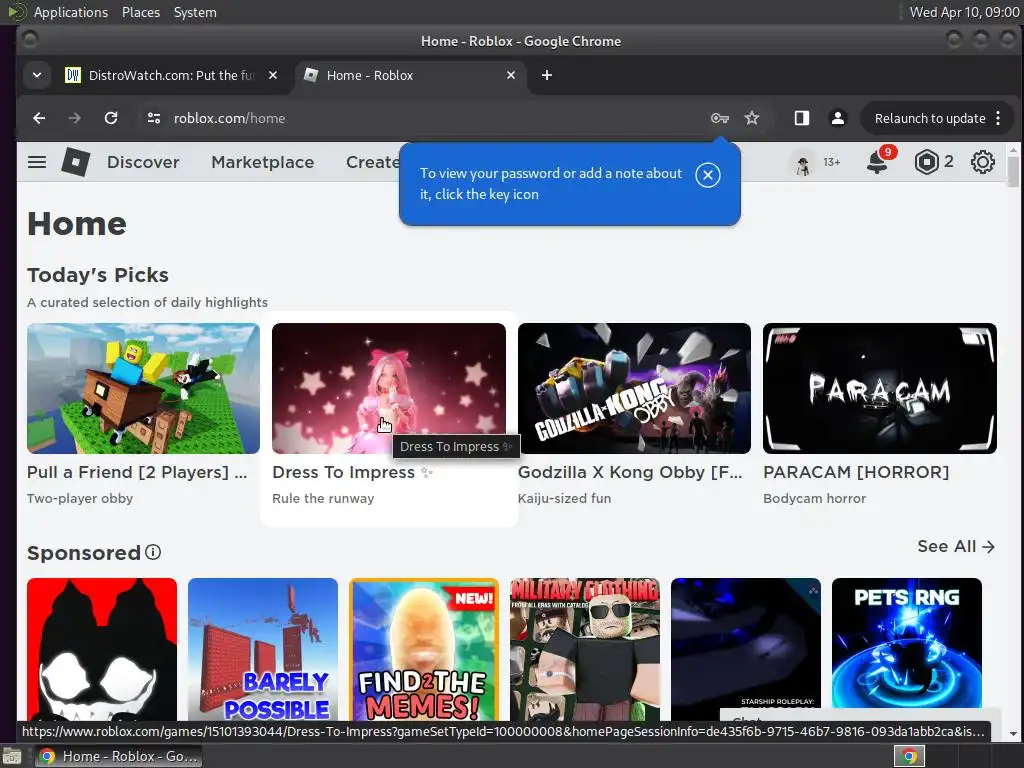Click the user avatar in header
The image size is (1024, 768).
[803, 163]
